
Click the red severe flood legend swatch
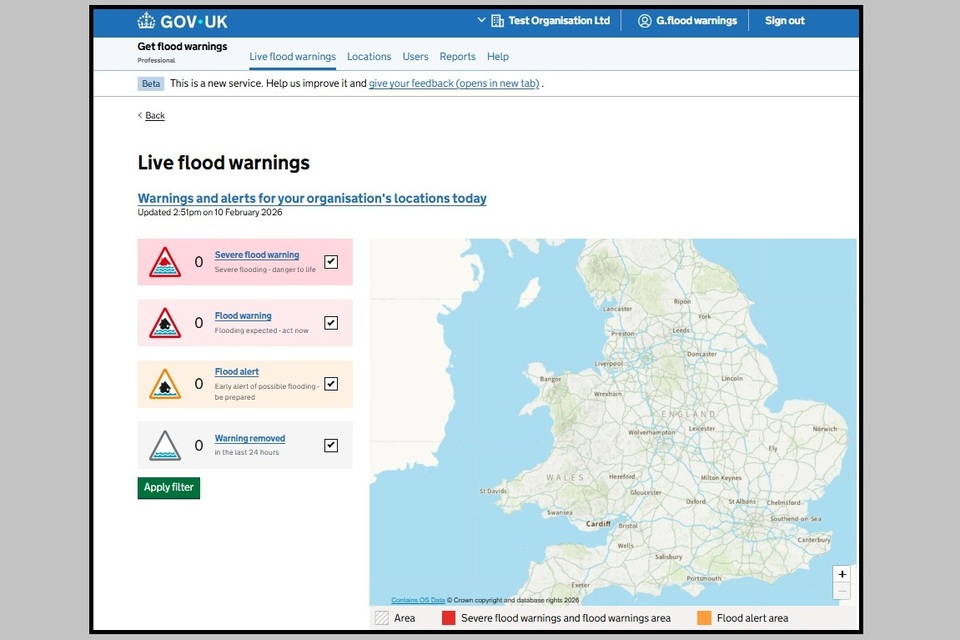[x=449, y=618]
